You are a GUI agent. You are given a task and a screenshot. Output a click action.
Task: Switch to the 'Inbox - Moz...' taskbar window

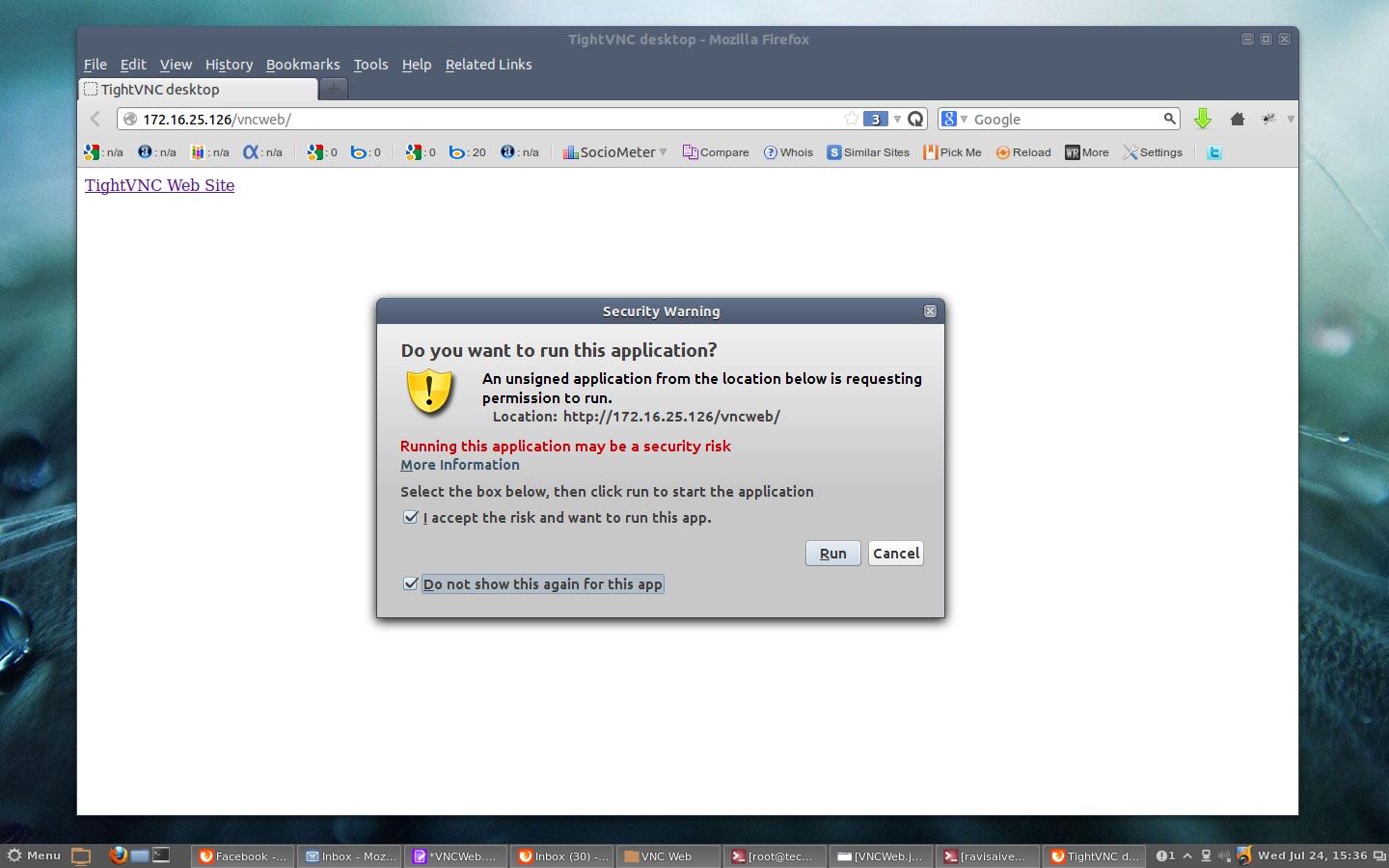tap(349, 855)
